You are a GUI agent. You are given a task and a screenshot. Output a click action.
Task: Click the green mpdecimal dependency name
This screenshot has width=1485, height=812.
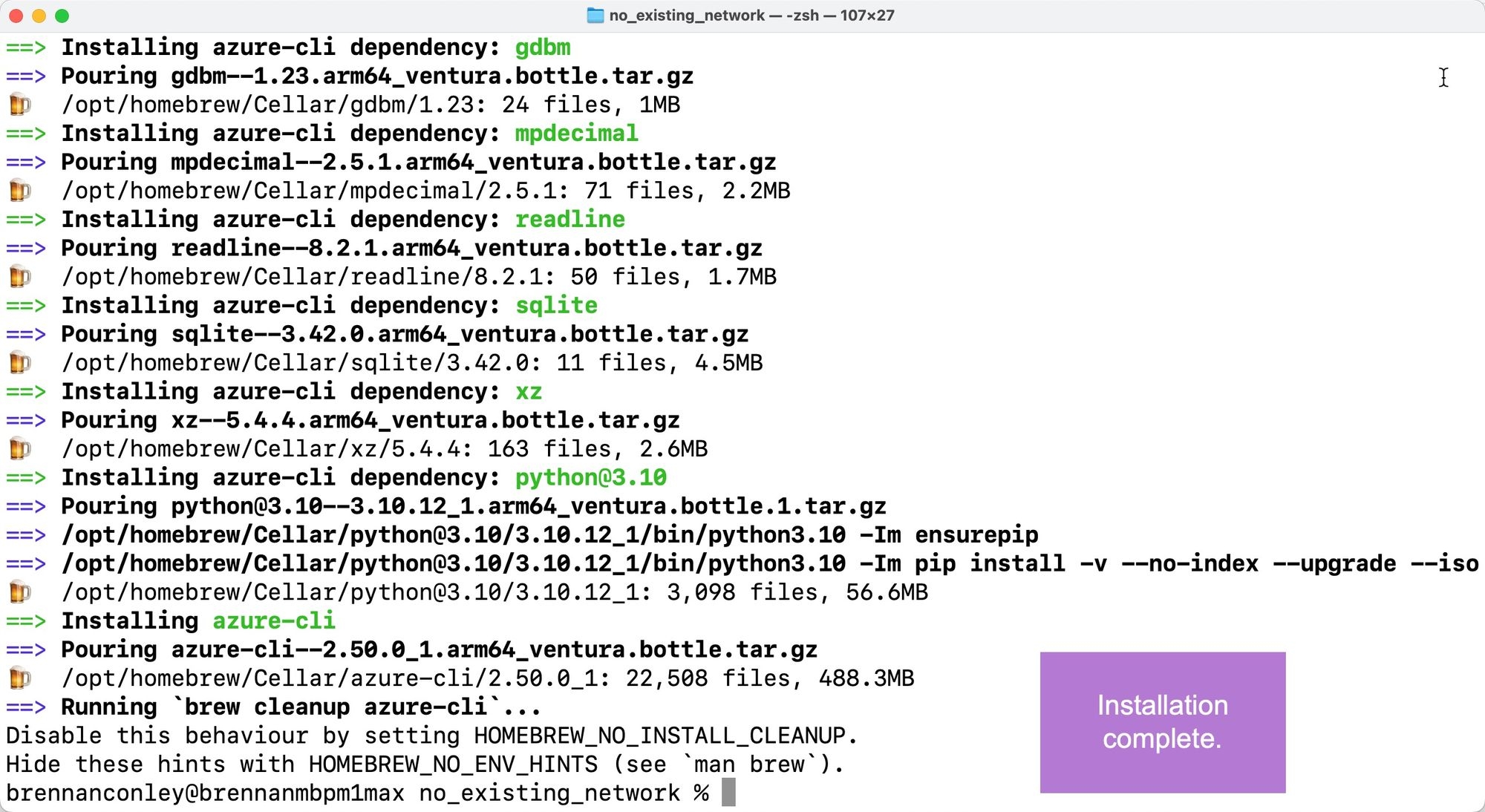pos(576,134)
